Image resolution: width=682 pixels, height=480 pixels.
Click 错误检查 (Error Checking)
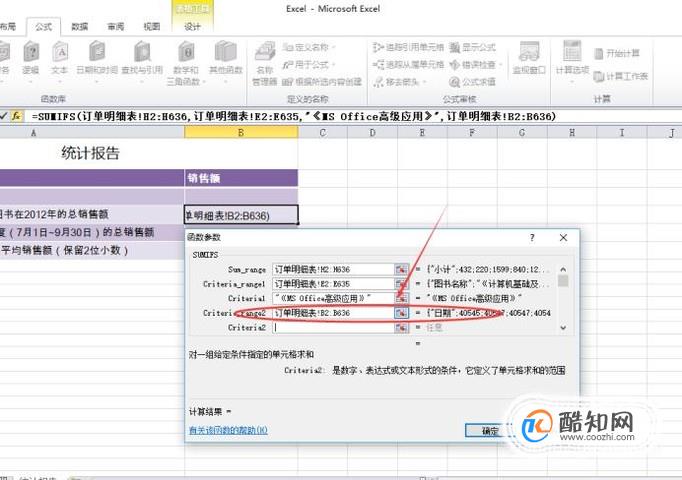pos(476,65)
